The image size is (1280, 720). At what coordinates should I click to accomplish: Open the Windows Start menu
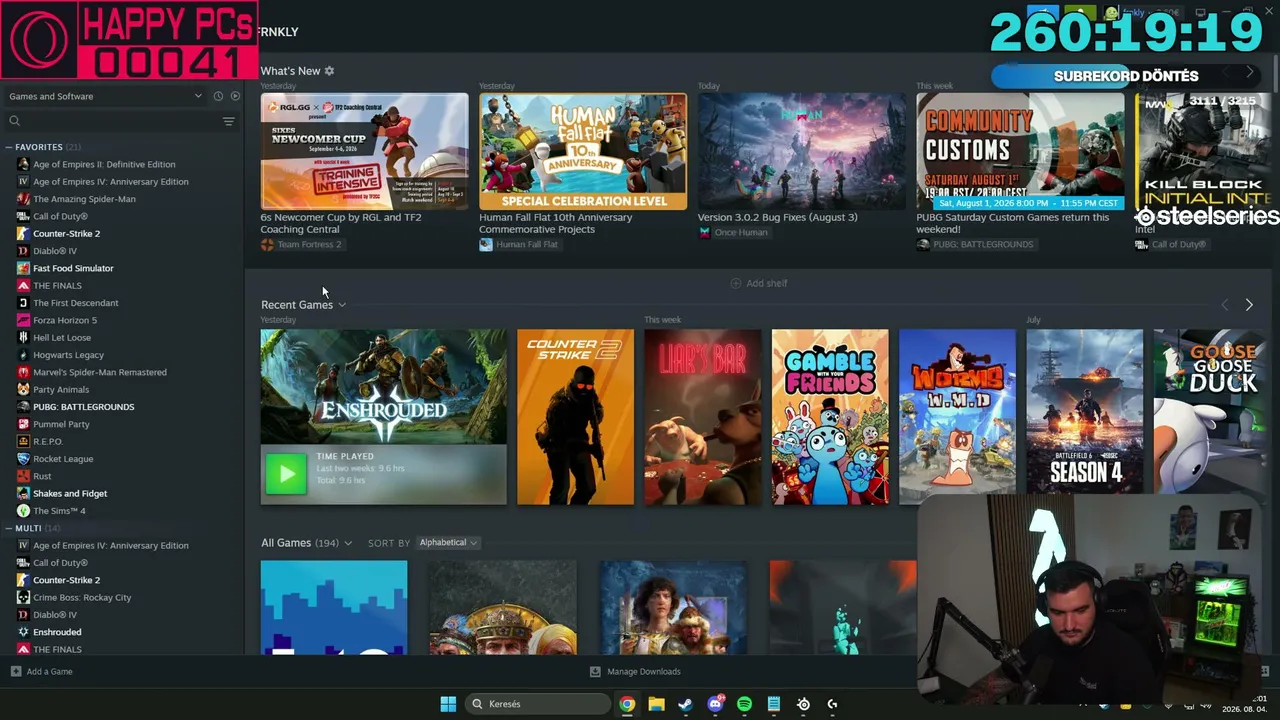point(448,704)
